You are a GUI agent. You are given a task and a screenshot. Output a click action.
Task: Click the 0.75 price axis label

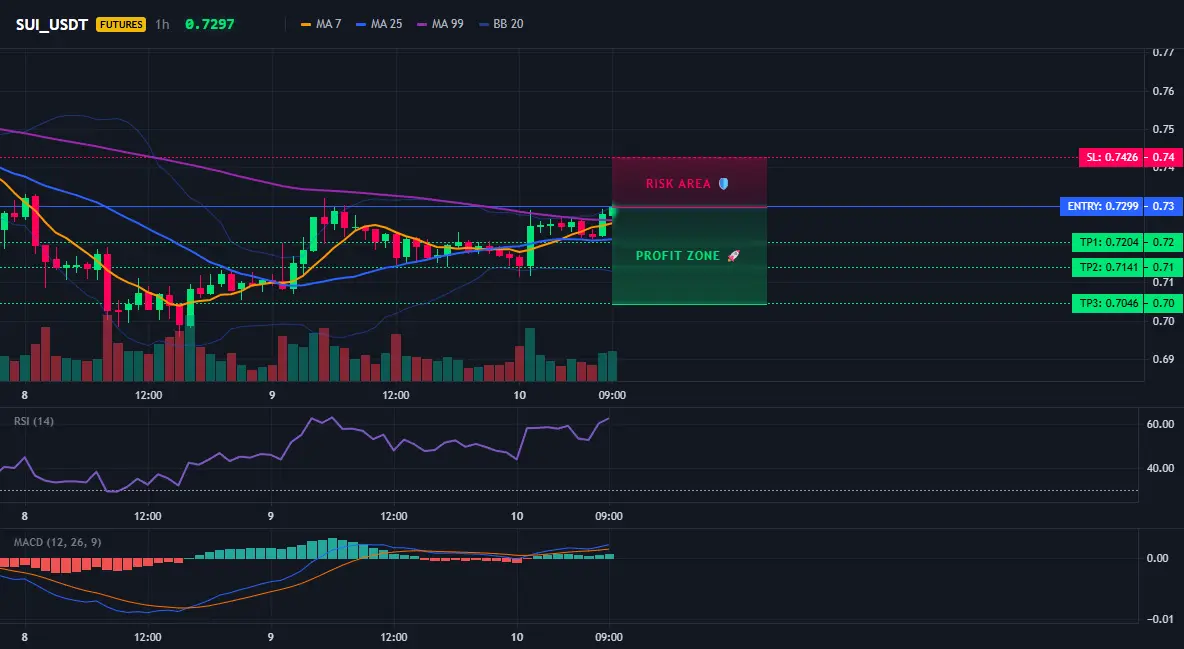click(1164, 129)
